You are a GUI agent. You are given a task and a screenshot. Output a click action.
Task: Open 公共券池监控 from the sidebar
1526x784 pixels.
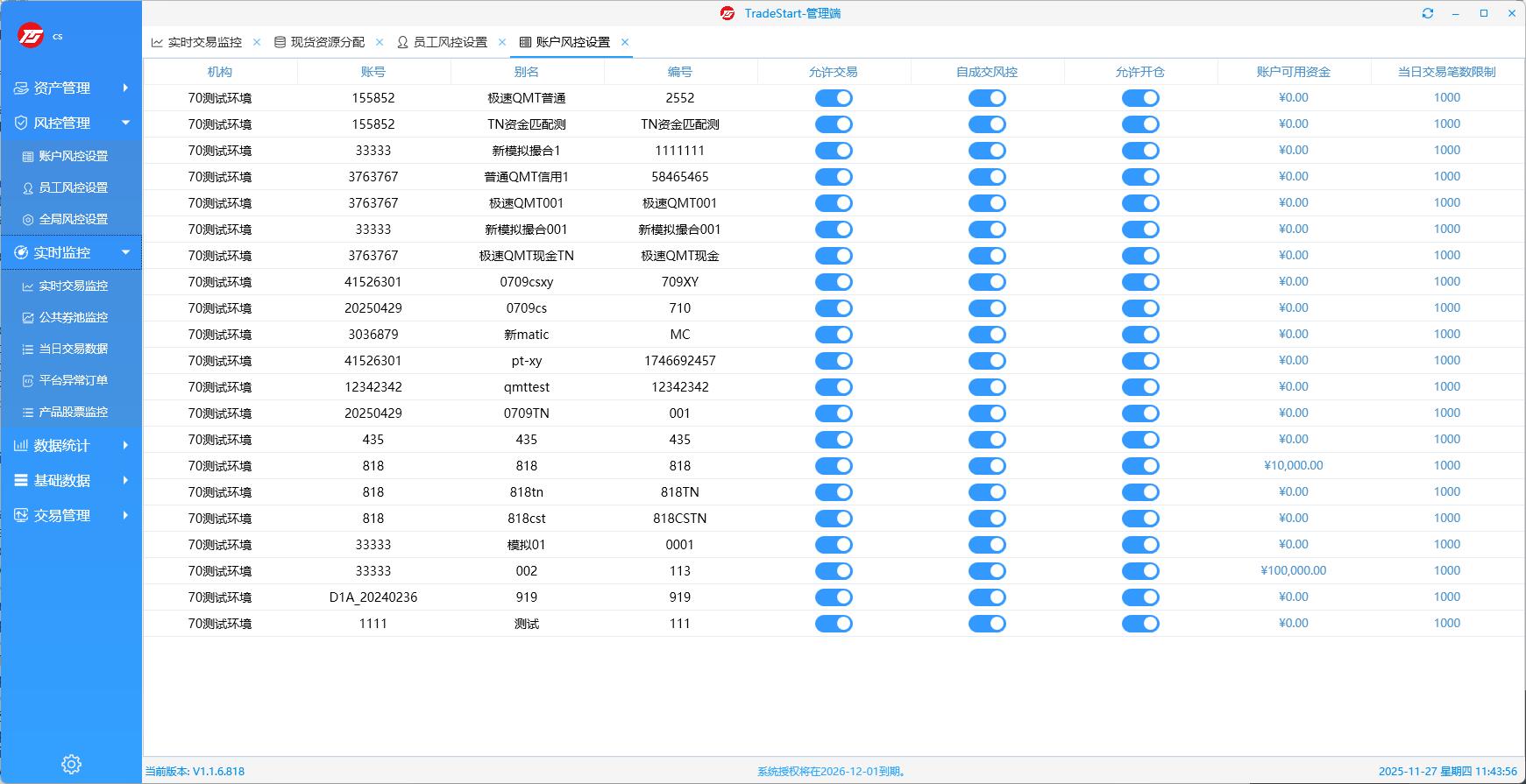(73, 317)
